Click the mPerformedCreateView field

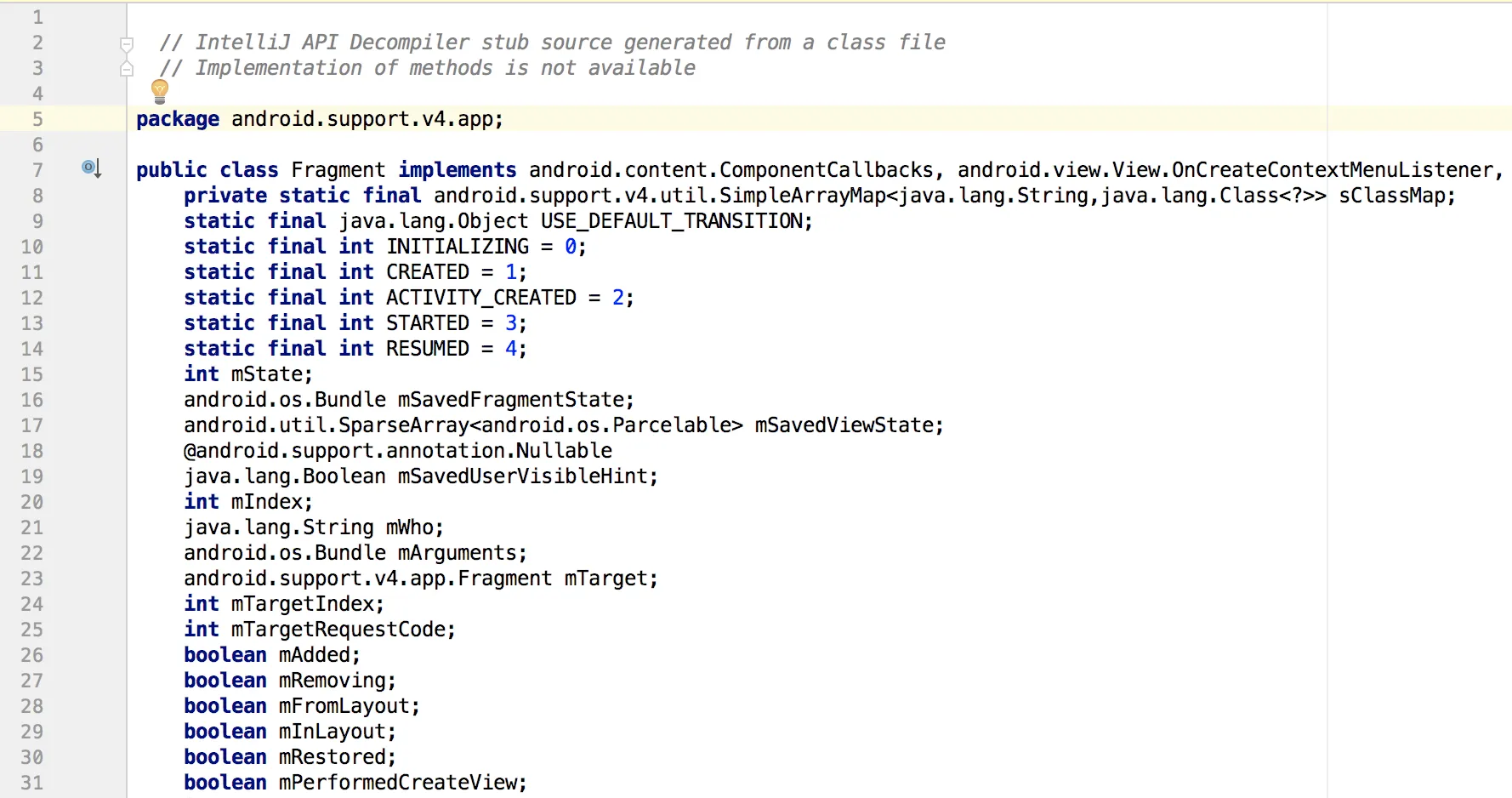coord(398,783)
